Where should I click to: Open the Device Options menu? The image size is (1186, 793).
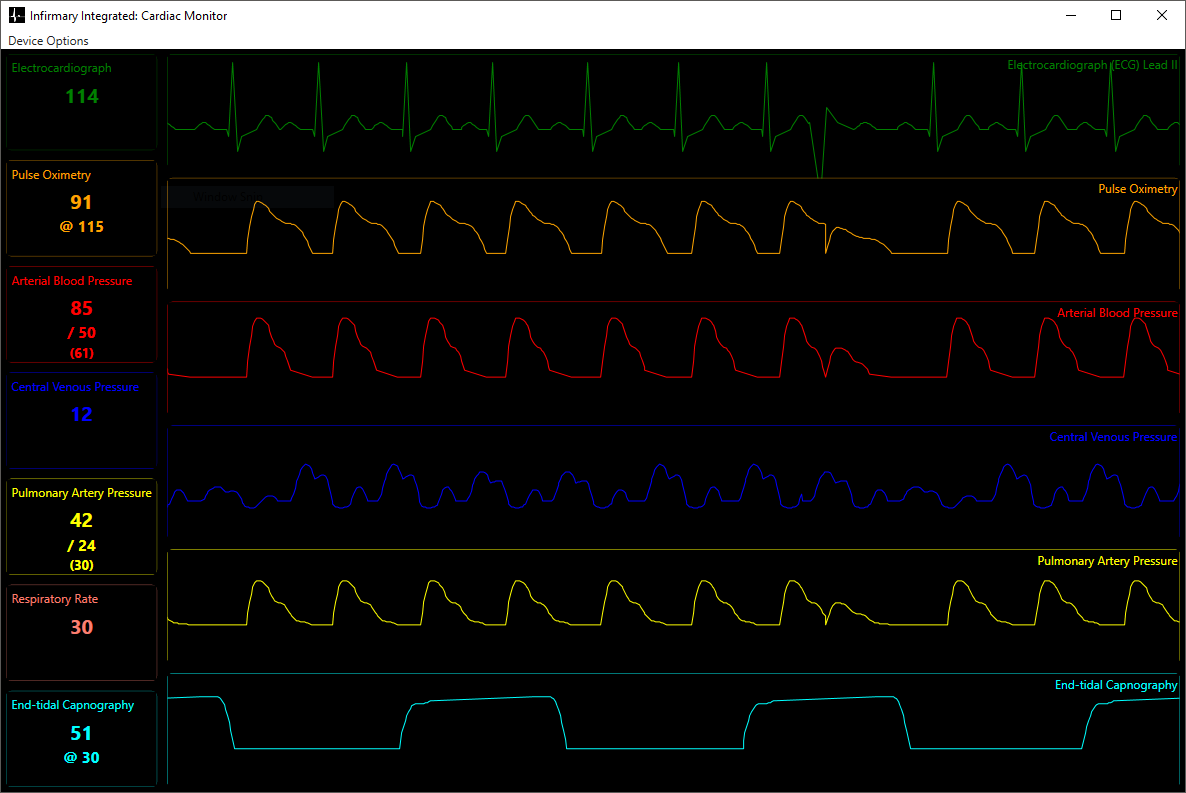(48, 41)
